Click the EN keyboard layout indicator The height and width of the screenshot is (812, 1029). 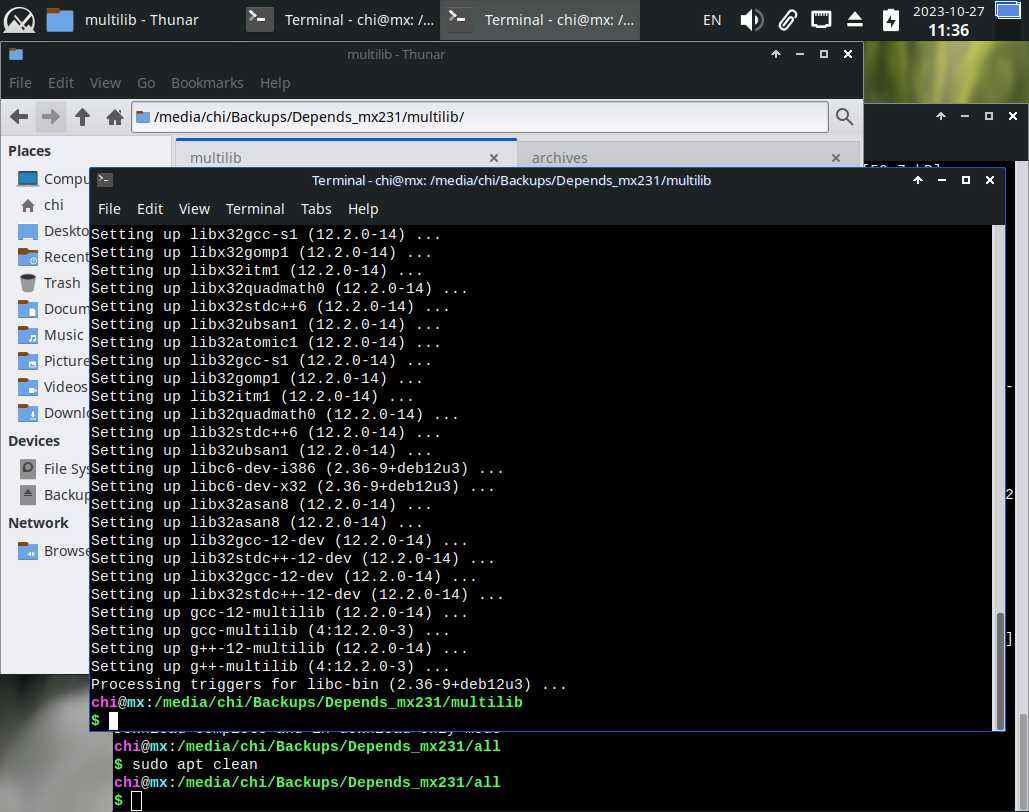pos(712,19)
